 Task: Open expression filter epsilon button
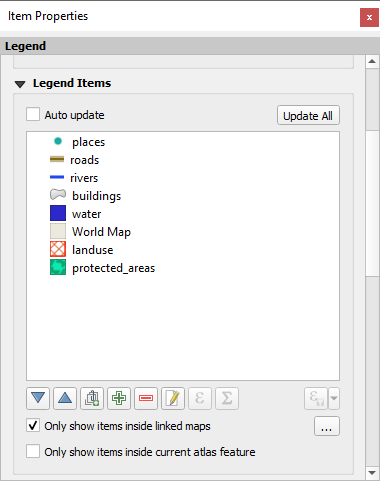(x=200, y=398)
